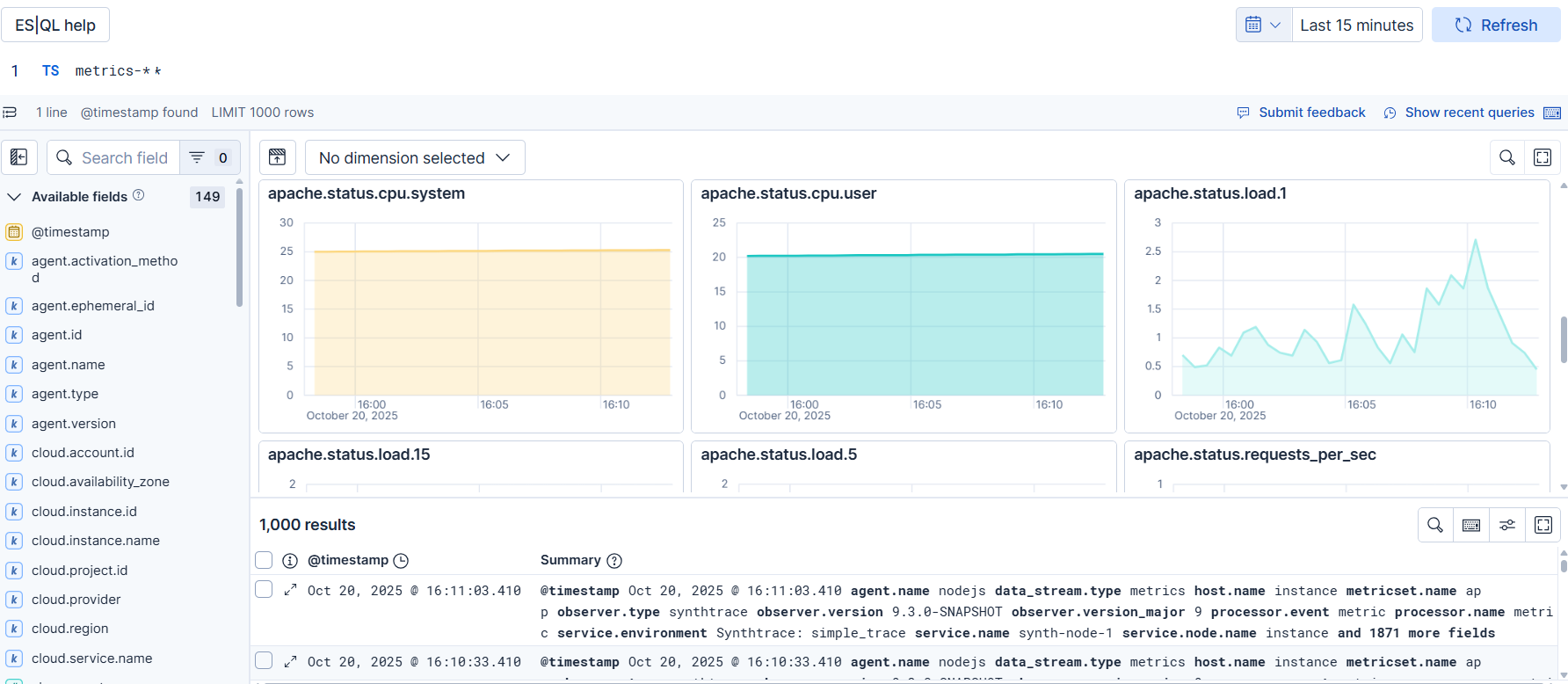Open results table fullscreen icon
Viewport: 1568px width, 684px height.
[1543, 525]
